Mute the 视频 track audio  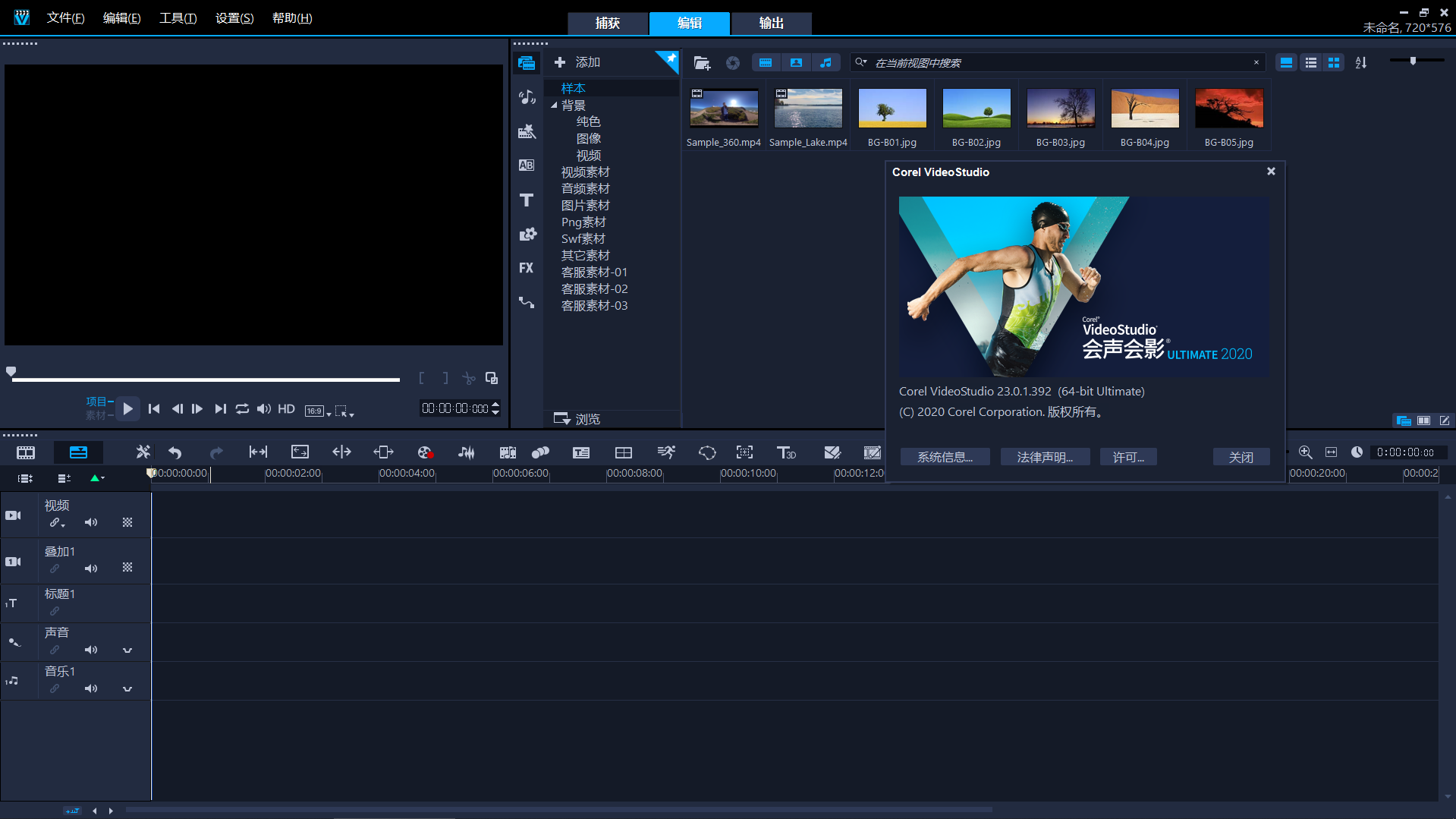[91, 522]
